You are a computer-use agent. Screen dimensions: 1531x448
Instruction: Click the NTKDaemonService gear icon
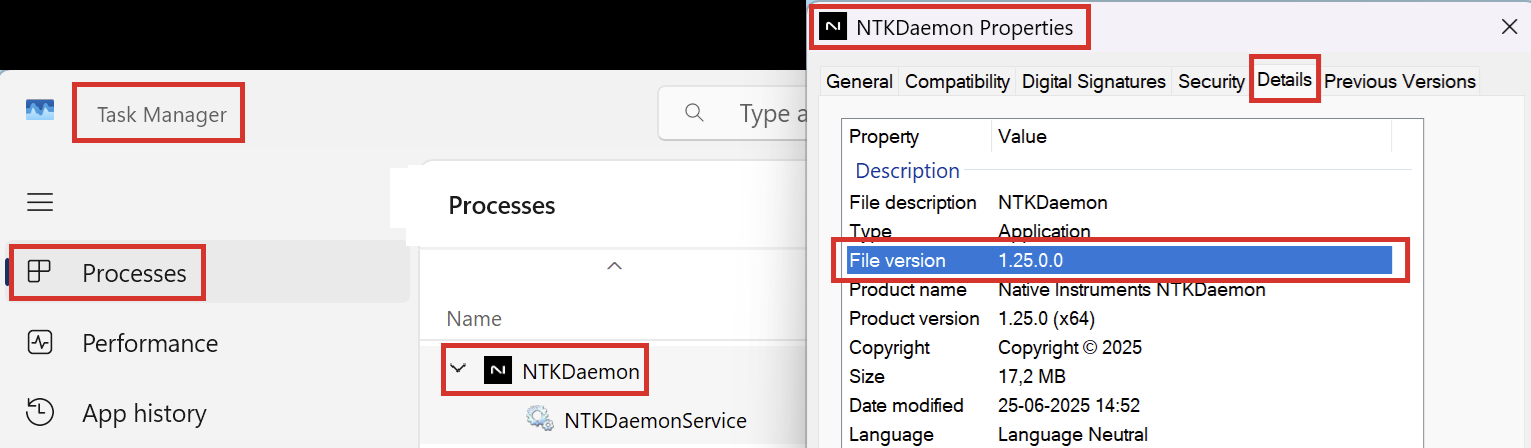click(540, 420)
